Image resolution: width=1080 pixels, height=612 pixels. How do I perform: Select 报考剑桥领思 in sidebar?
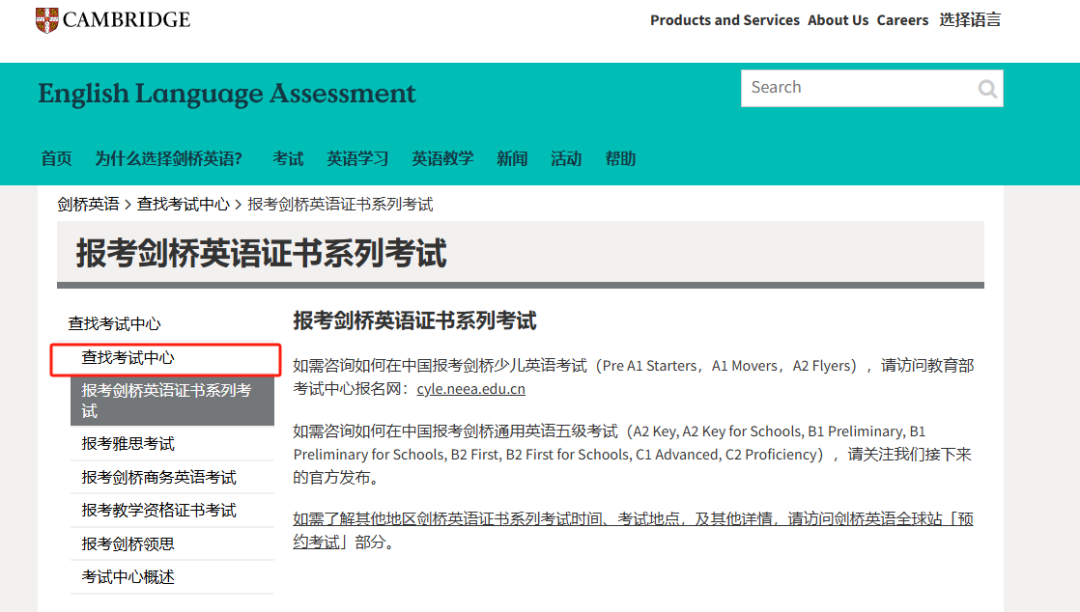[x=172, y=544]
